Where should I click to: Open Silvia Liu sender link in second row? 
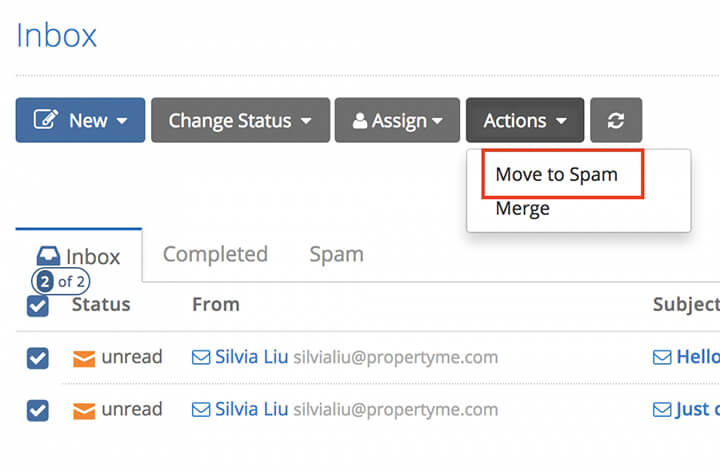(252, 409)
